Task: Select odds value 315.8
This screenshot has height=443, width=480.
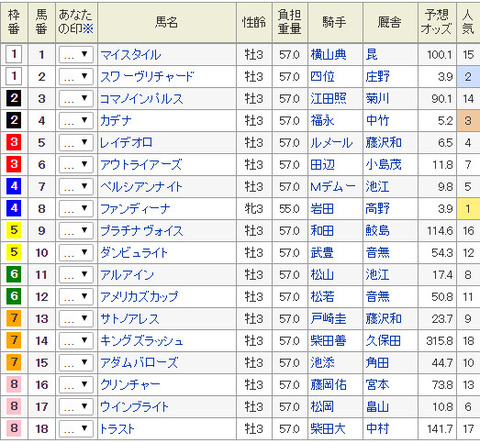Action: (x=439, y=341)
